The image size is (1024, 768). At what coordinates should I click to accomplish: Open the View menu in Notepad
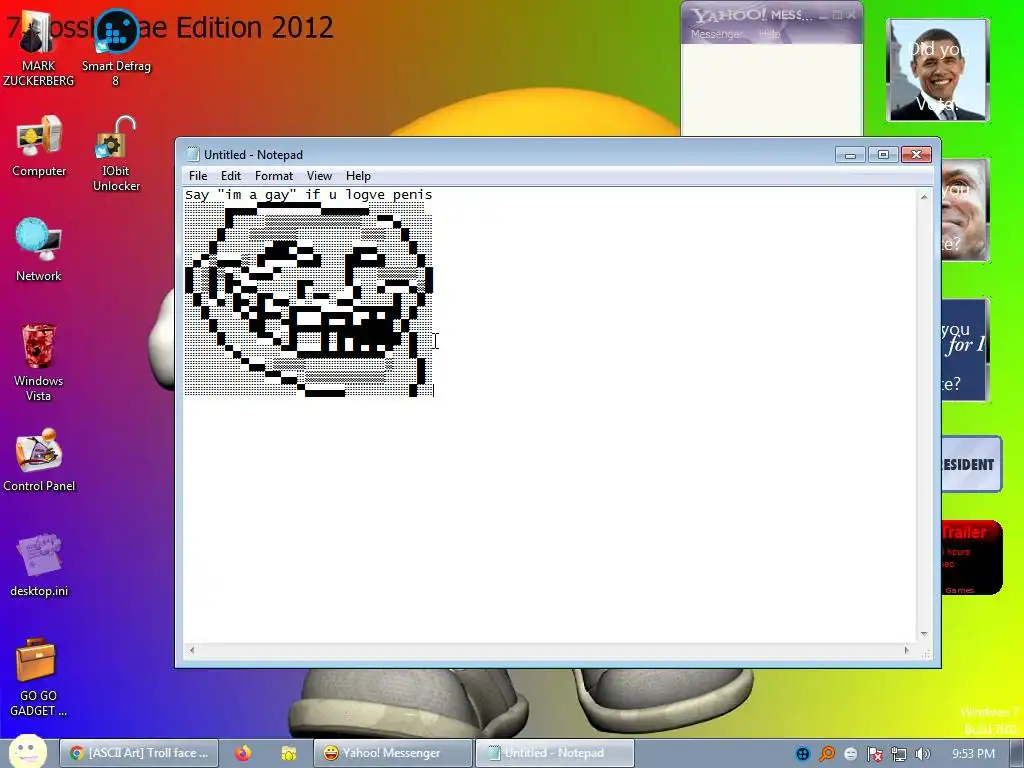point(319,176)
